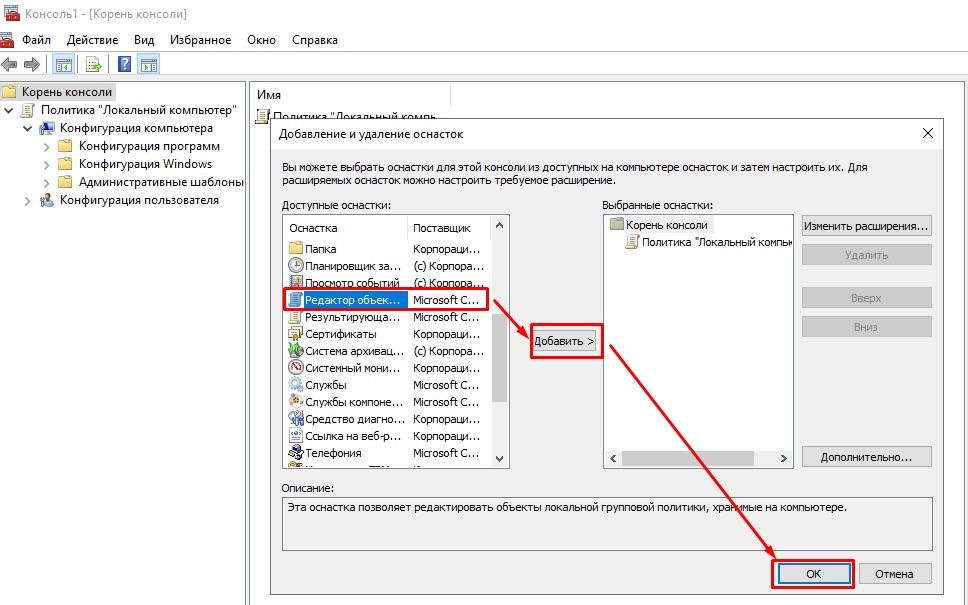Open the Окно menu

pyautogui.click(x=261, y=40)
